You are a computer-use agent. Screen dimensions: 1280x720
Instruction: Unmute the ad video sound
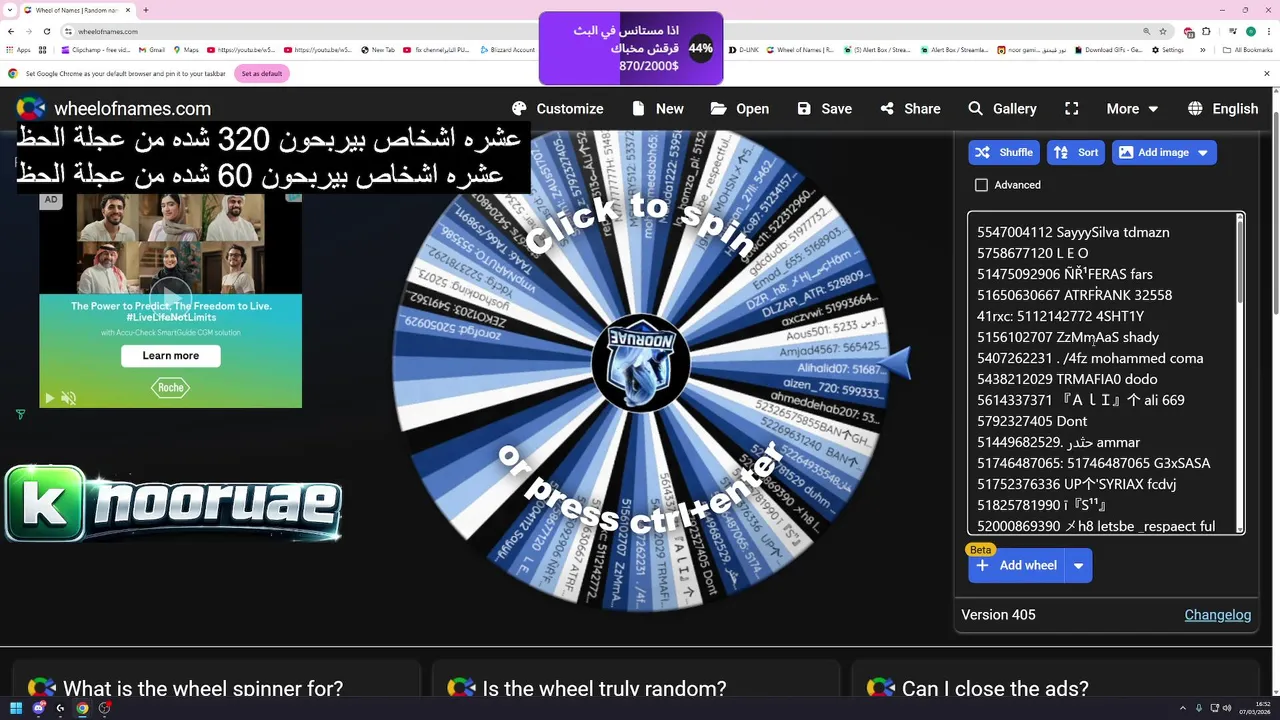[69, 398]
